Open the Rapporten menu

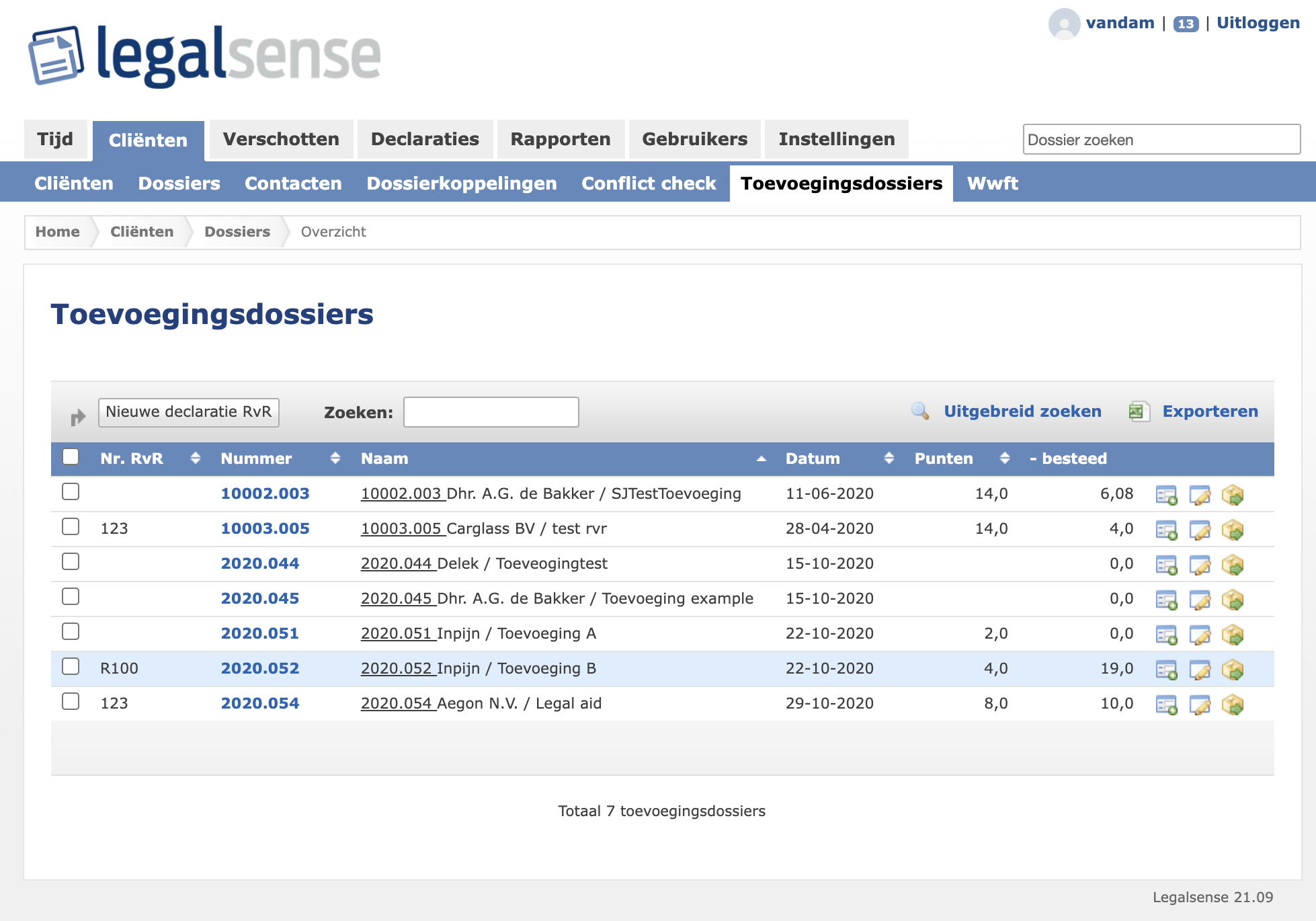560,139
